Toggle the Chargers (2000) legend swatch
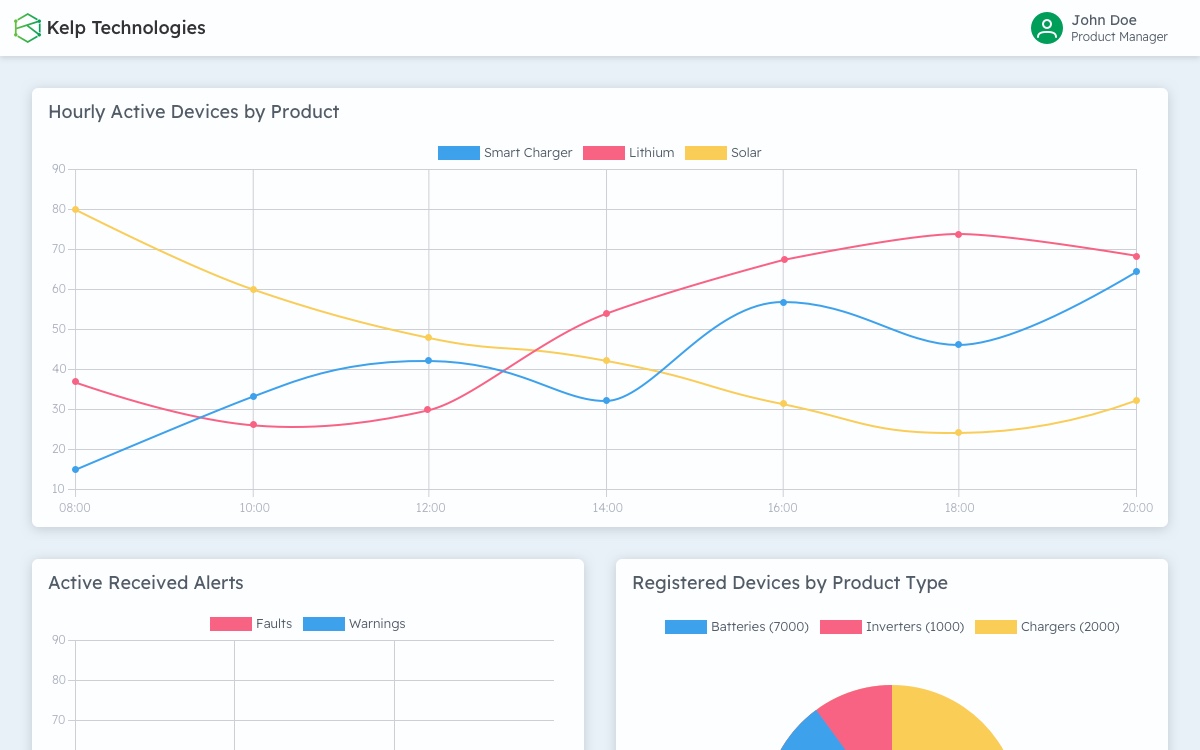Image resolution: width=1200 pixels, height=750 pixels. [996, 627]
